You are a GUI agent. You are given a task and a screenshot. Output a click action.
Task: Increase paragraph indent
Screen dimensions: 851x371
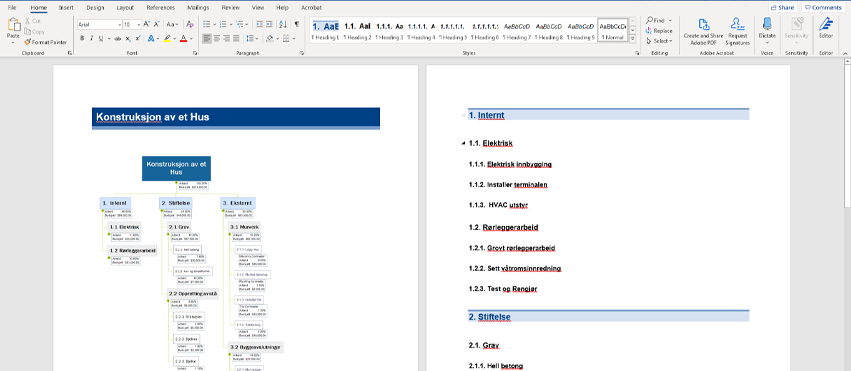pyautogui.click(x=270, y=24)
